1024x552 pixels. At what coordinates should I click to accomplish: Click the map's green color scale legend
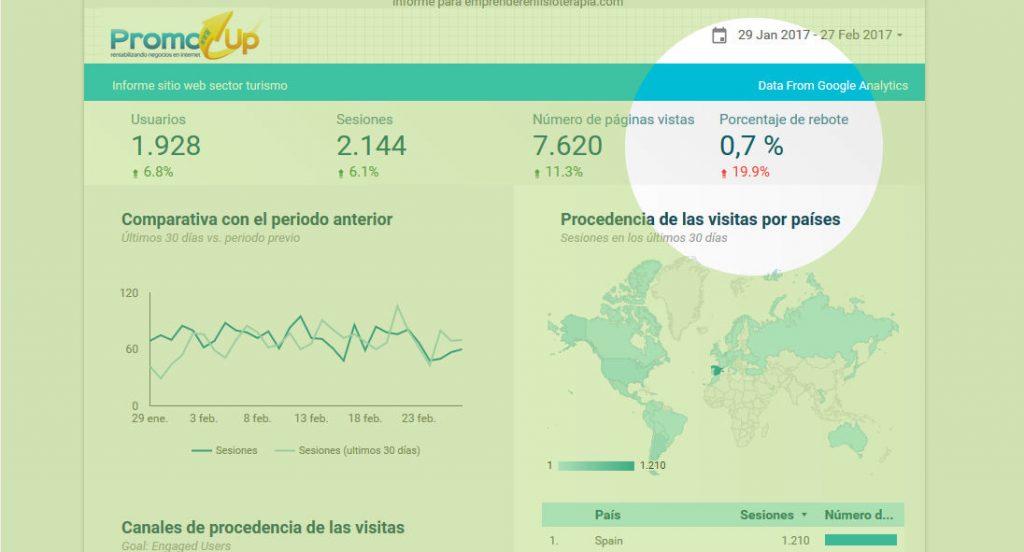(x=596, y=466)
